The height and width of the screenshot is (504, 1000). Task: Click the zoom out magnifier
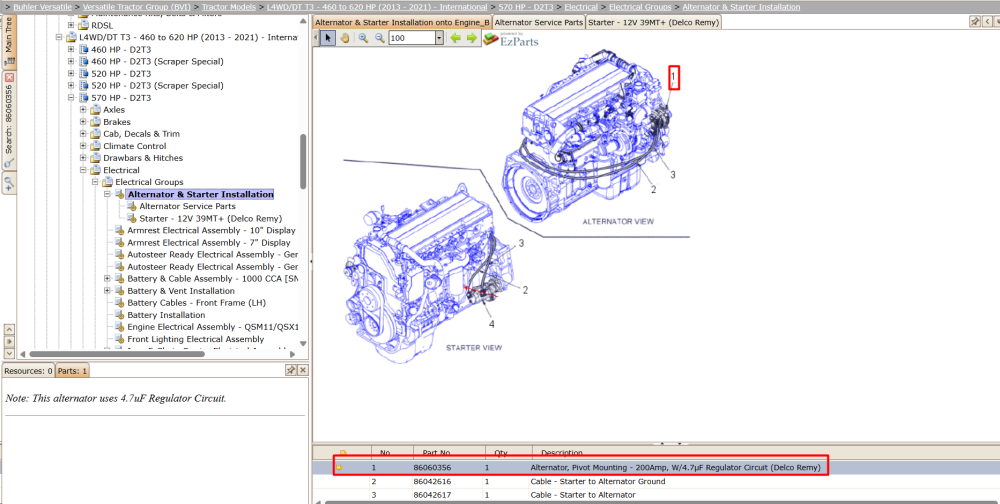tap(379, 38)
